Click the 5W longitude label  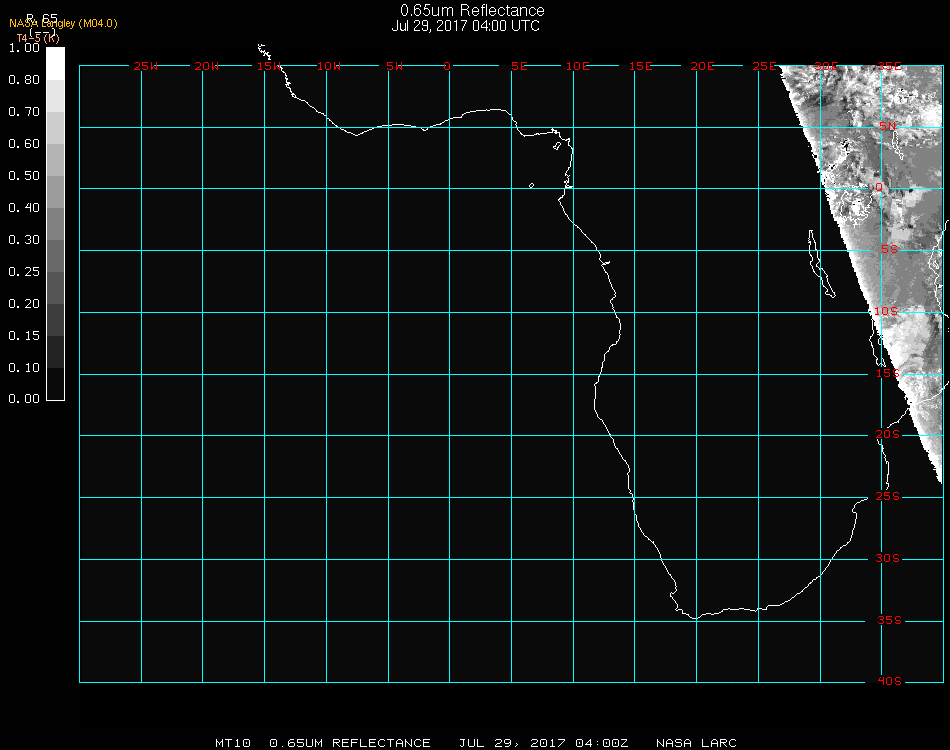click(x=394, y=67)
